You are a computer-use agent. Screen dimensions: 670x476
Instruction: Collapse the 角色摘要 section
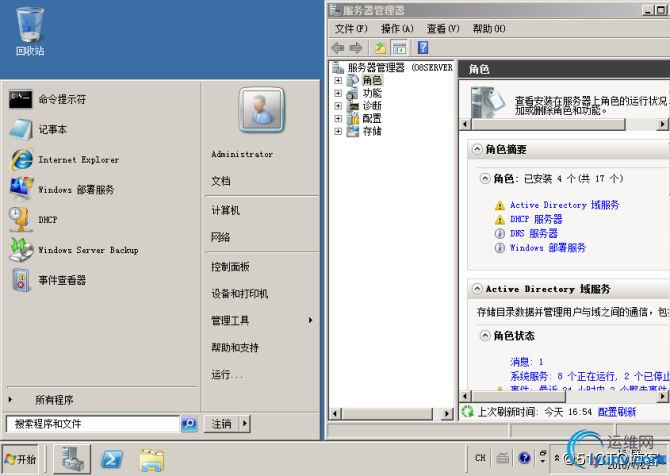point(477,150)
